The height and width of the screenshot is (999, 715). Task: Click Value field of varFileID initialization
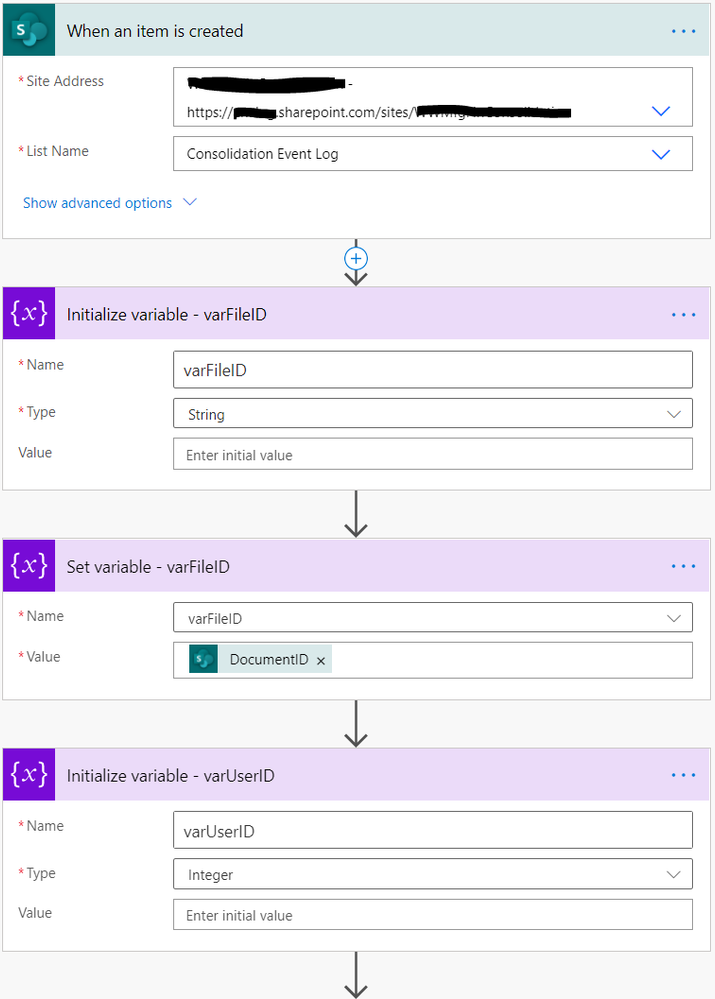point(433,454)
